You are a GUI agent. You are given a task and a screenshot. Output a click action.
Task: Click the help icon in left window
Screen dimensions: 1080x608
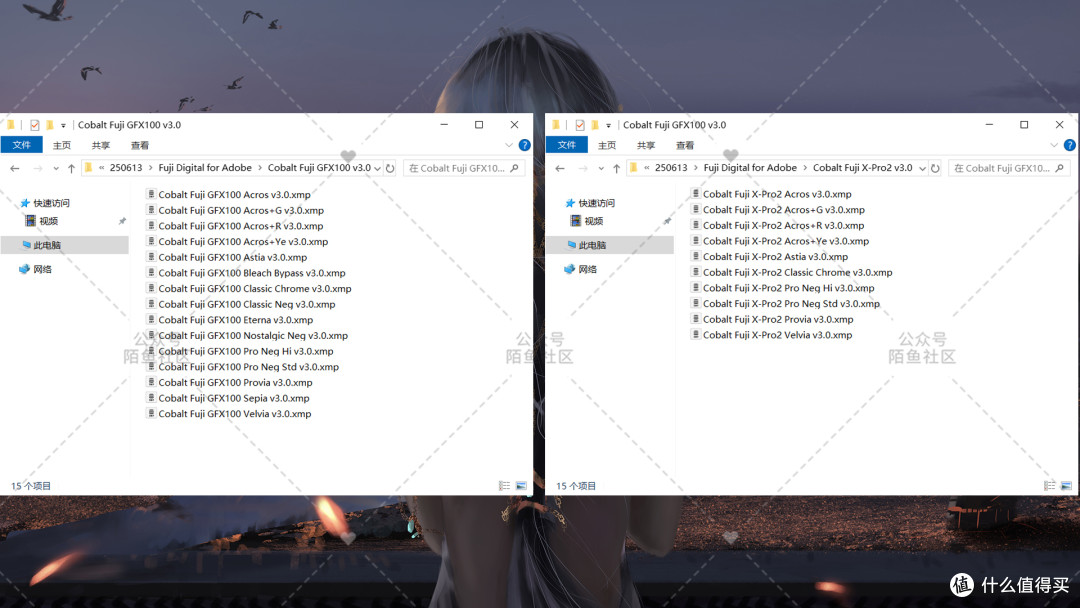click(x=524, y=145)
